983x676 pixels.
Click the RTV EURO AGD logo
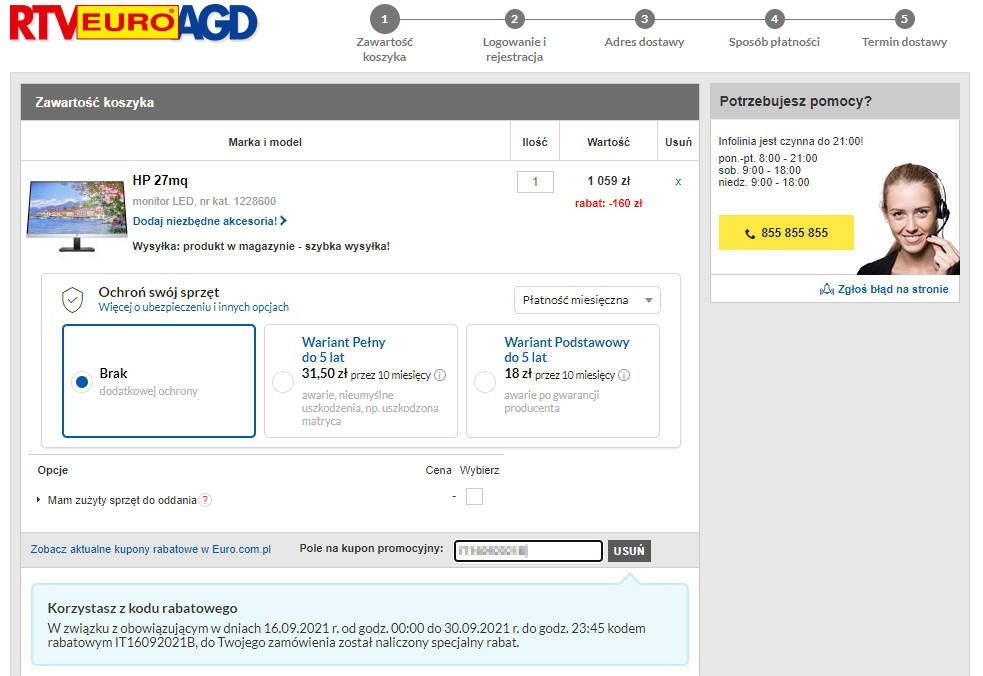[134, 23]
